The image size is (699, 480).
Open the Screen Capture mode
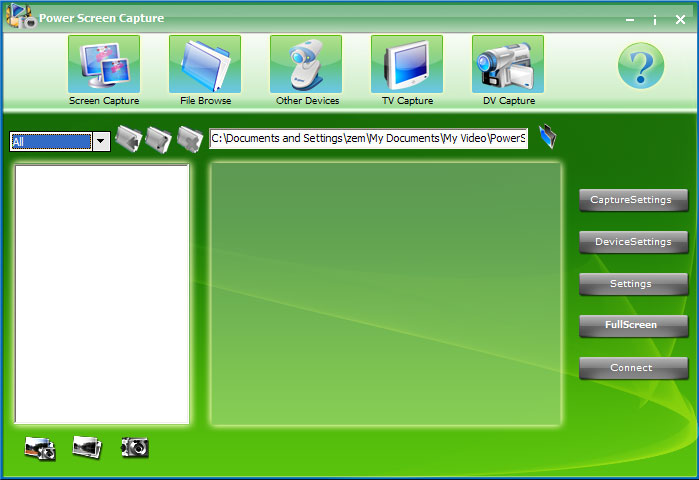coord(104,65)
